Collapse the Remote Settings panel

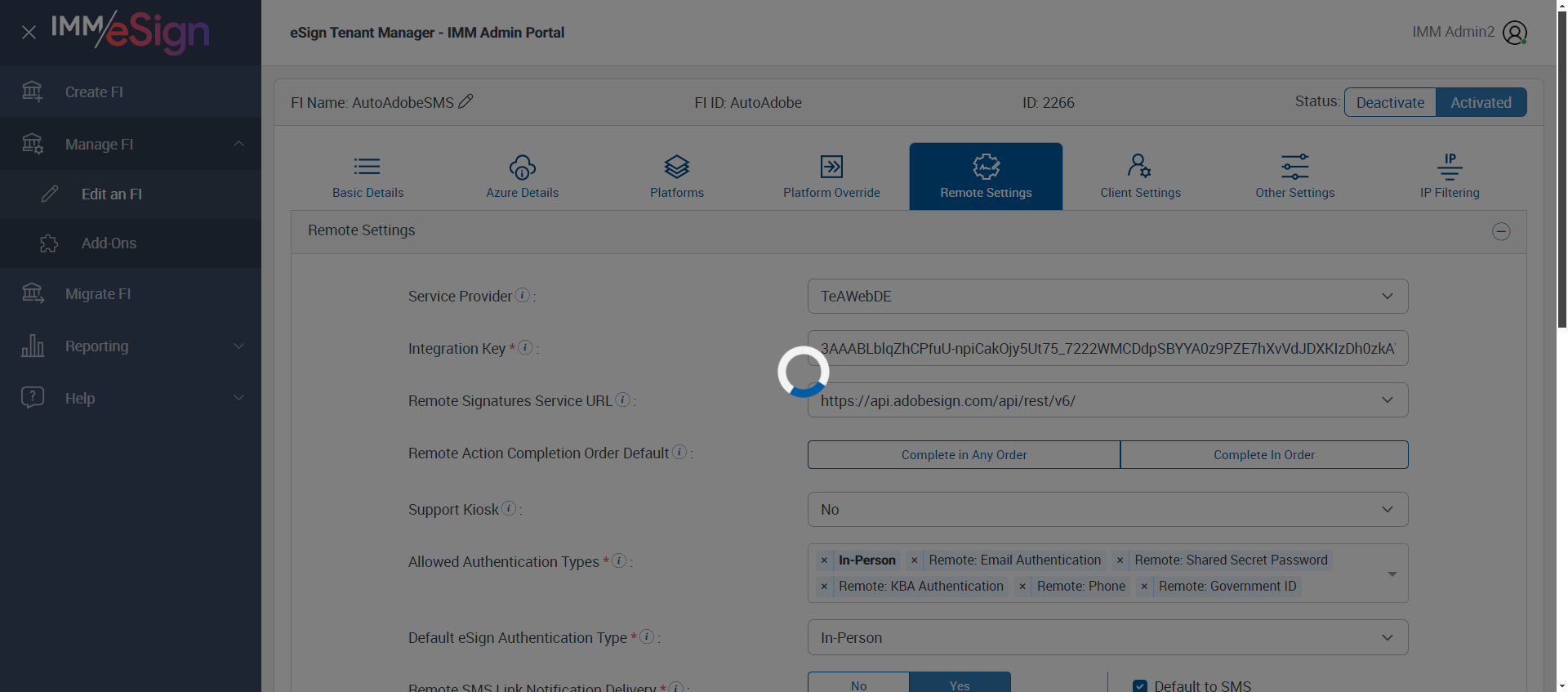click(x=1501, y=231)
